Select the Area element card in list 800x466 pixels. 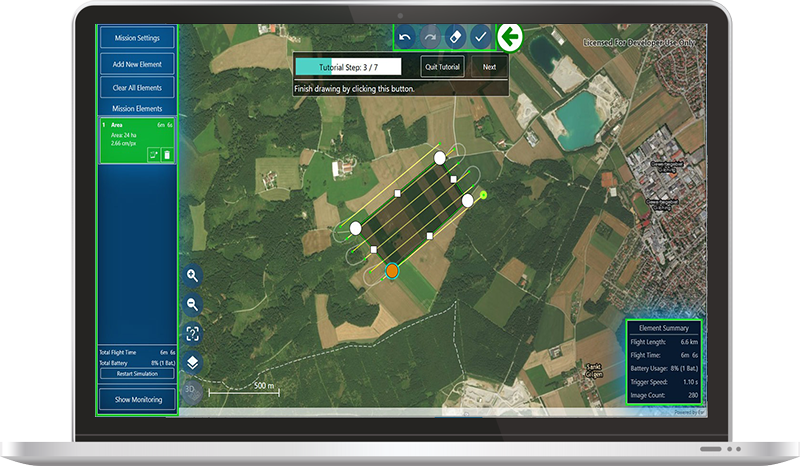pyautogui.click(x=137, y=140)
